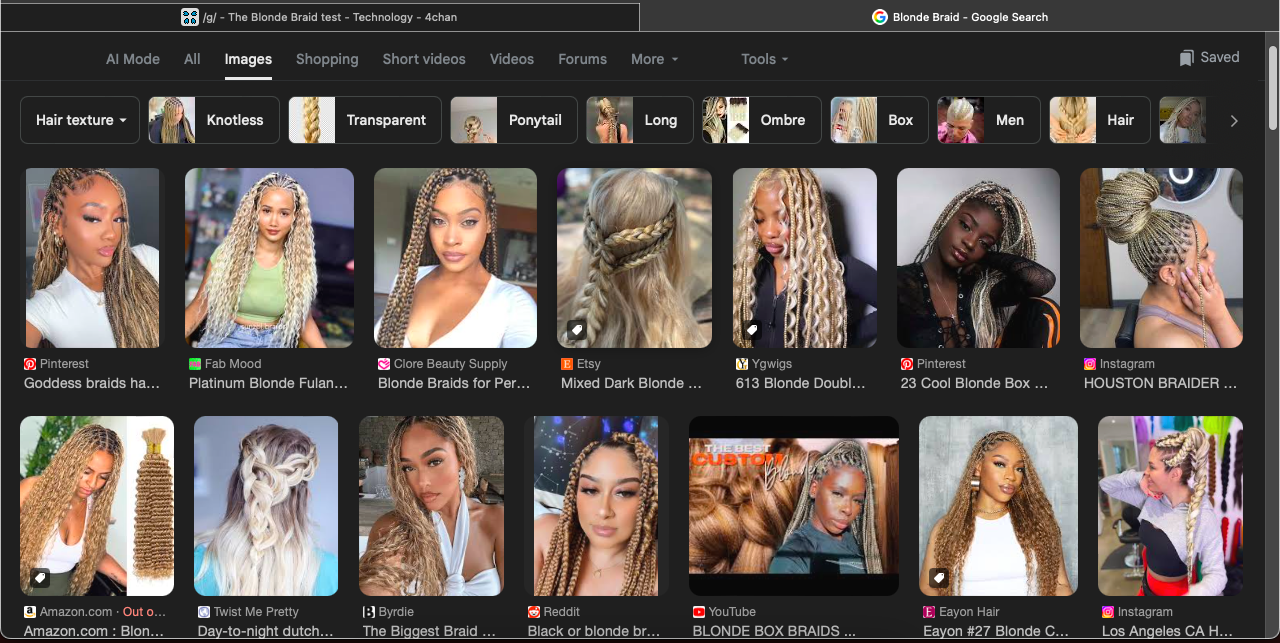
Task: Open the 23 Cool Blonde Box image
Action: tap(978, 258)
